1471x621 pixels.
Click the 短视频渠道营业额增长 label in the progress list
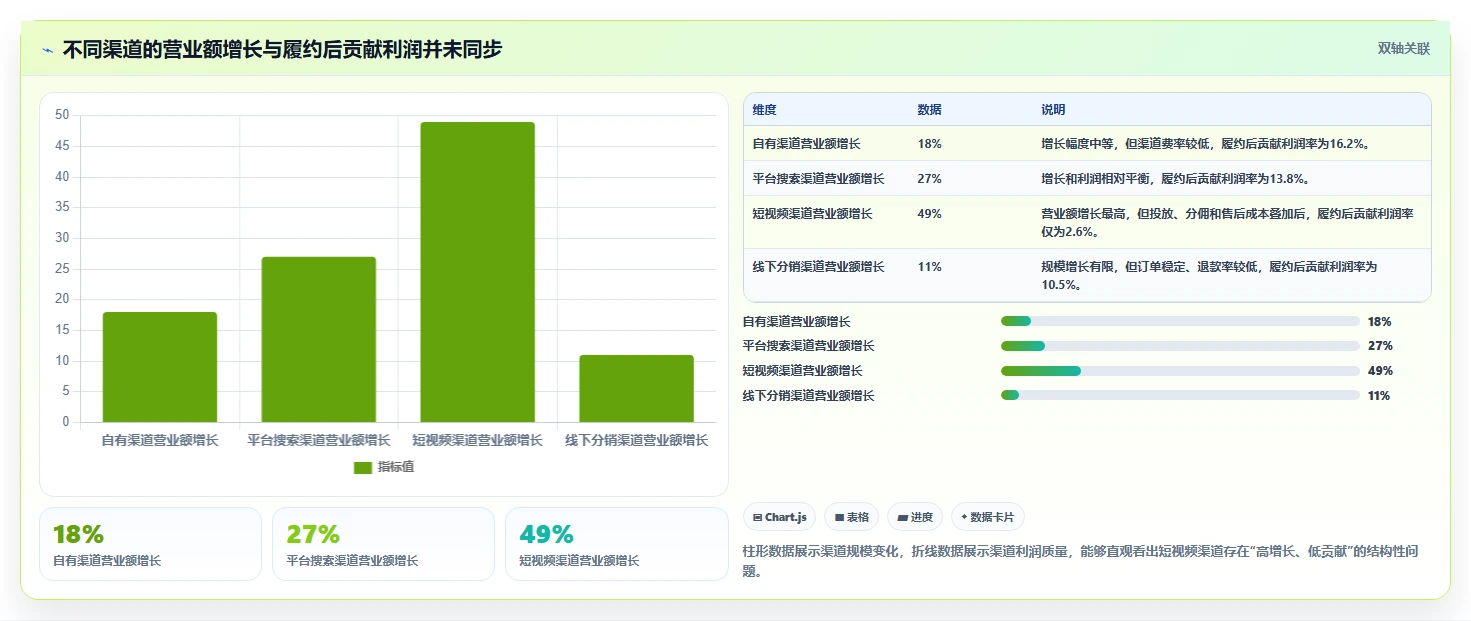(802, 371)
